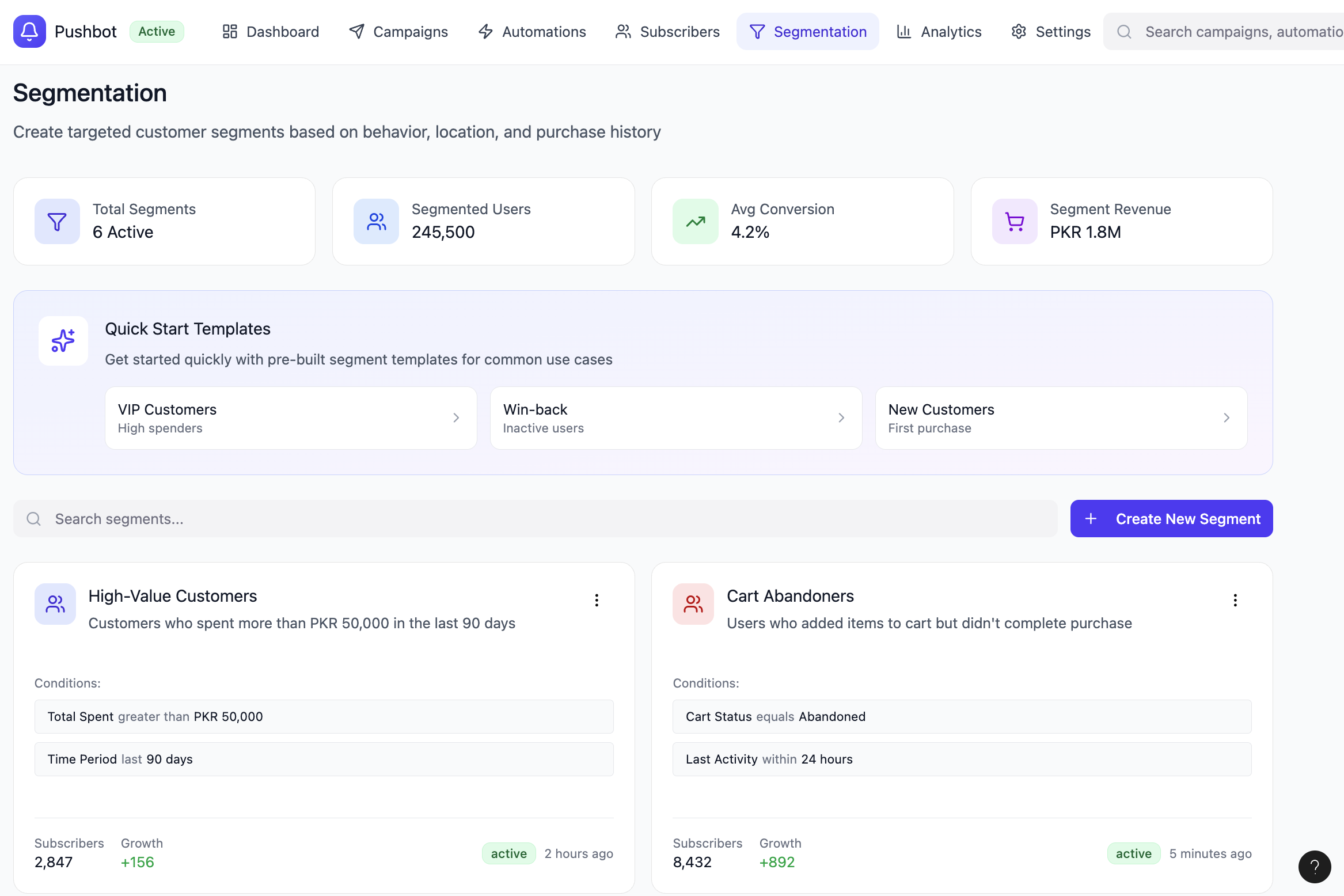Click the shopping cart Segment Revenue icon
The width and height of the screenshot is (1344, 896).
pyautogui.click(x=1014, y=222)
